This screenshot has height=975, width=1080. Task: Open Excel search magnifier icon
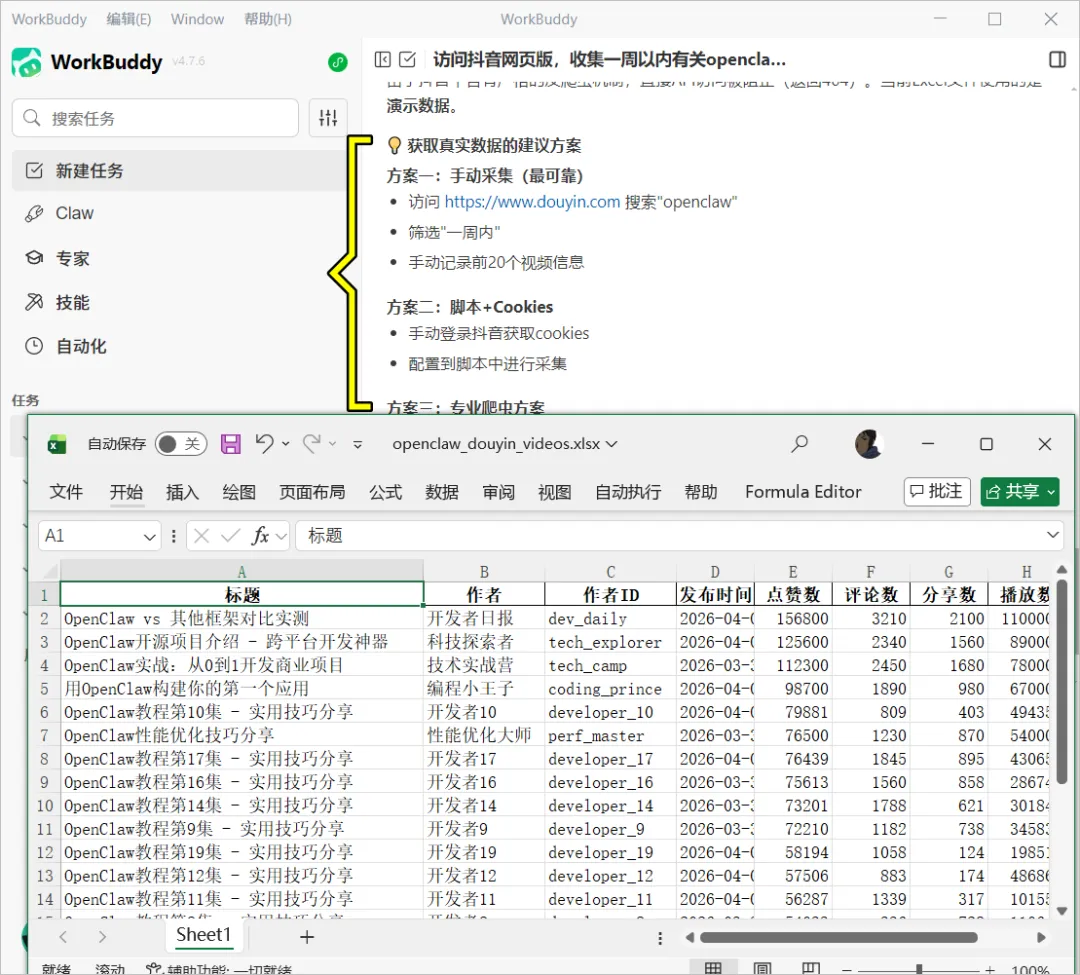click(799, 444)
